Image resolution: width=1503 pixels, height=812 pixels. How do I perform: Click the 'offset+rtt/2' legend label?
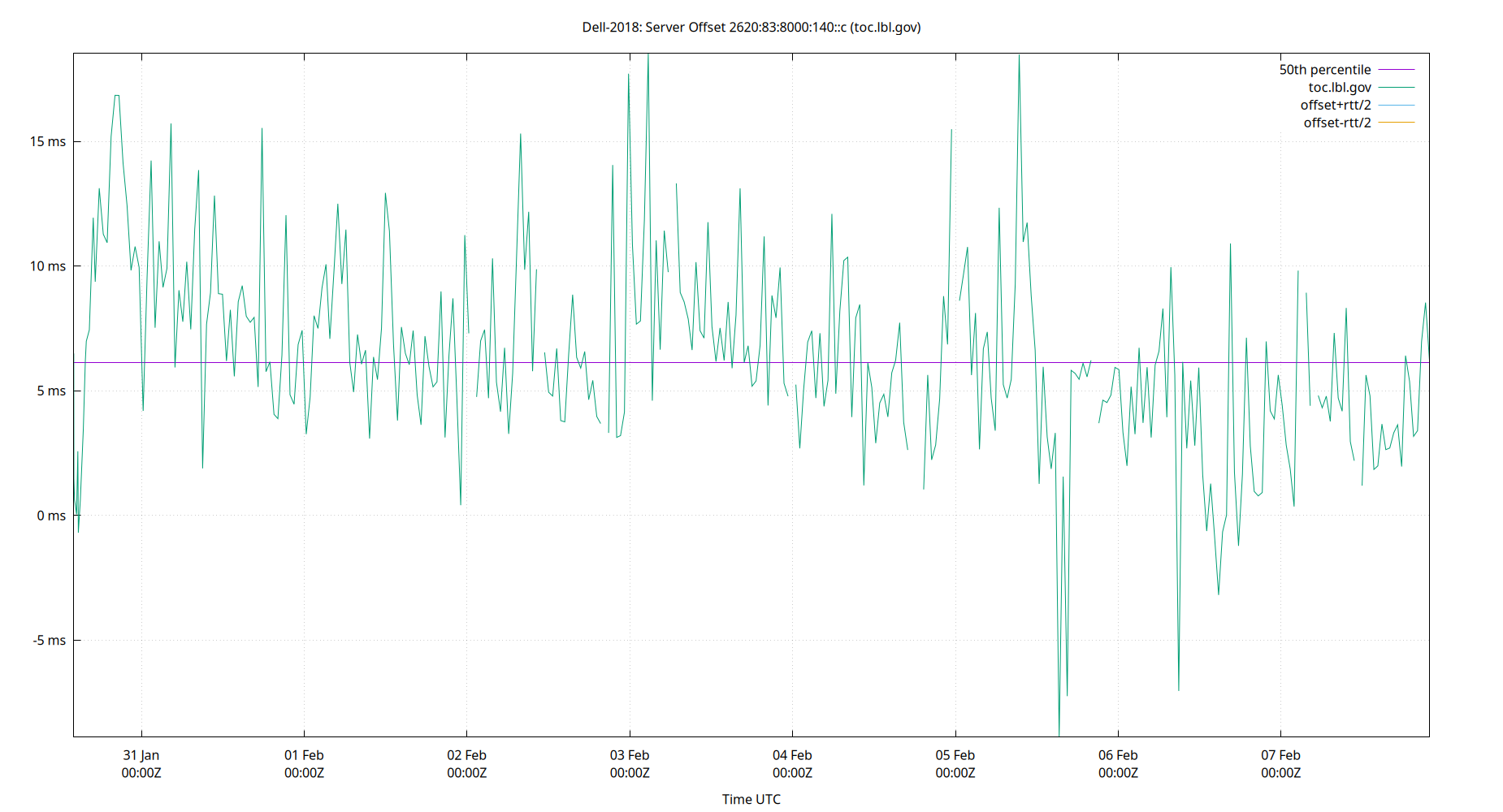pos(1335,104)
